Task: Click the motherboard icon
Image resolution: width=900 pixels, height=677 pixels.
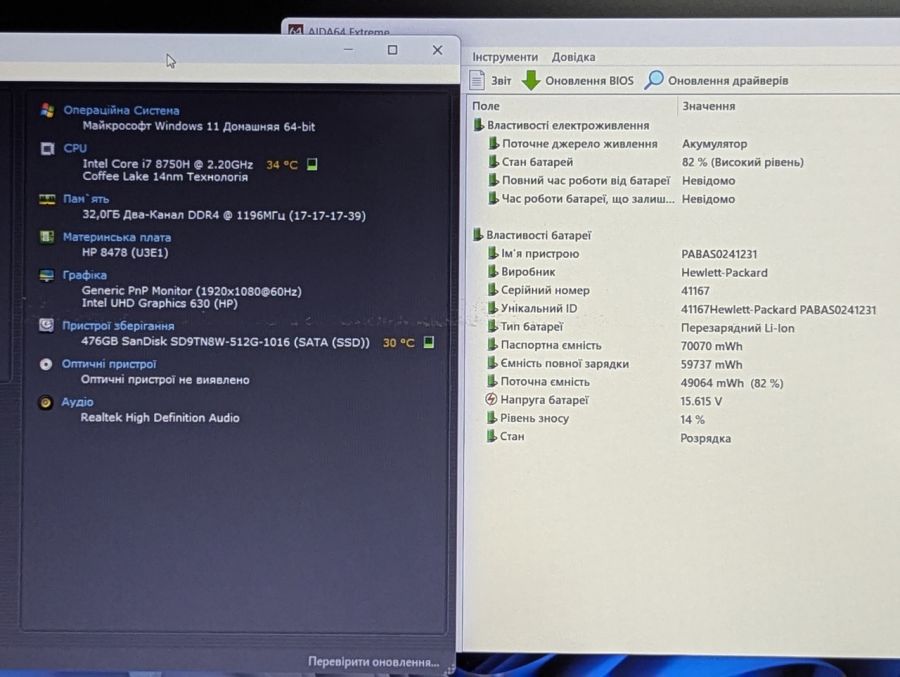Action: point(46,237)
